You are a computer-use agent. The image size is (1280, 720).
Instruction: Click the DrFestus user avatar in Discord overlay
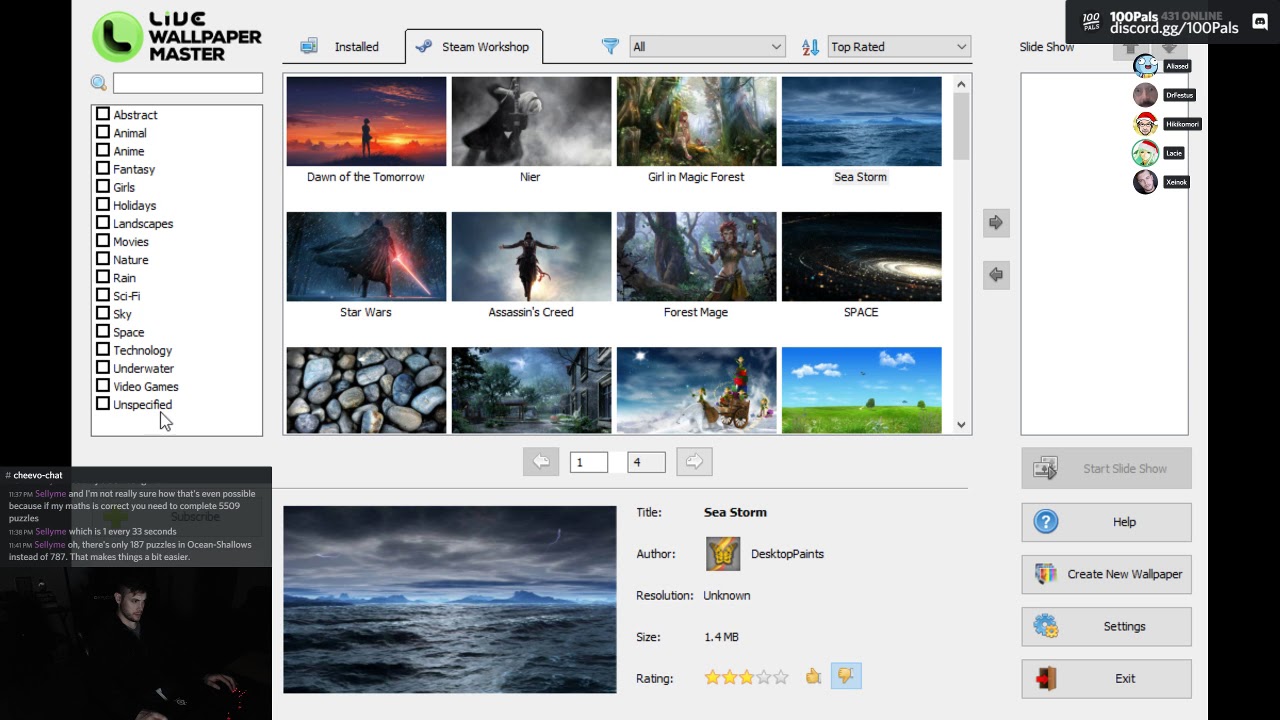pos(1145,95)
